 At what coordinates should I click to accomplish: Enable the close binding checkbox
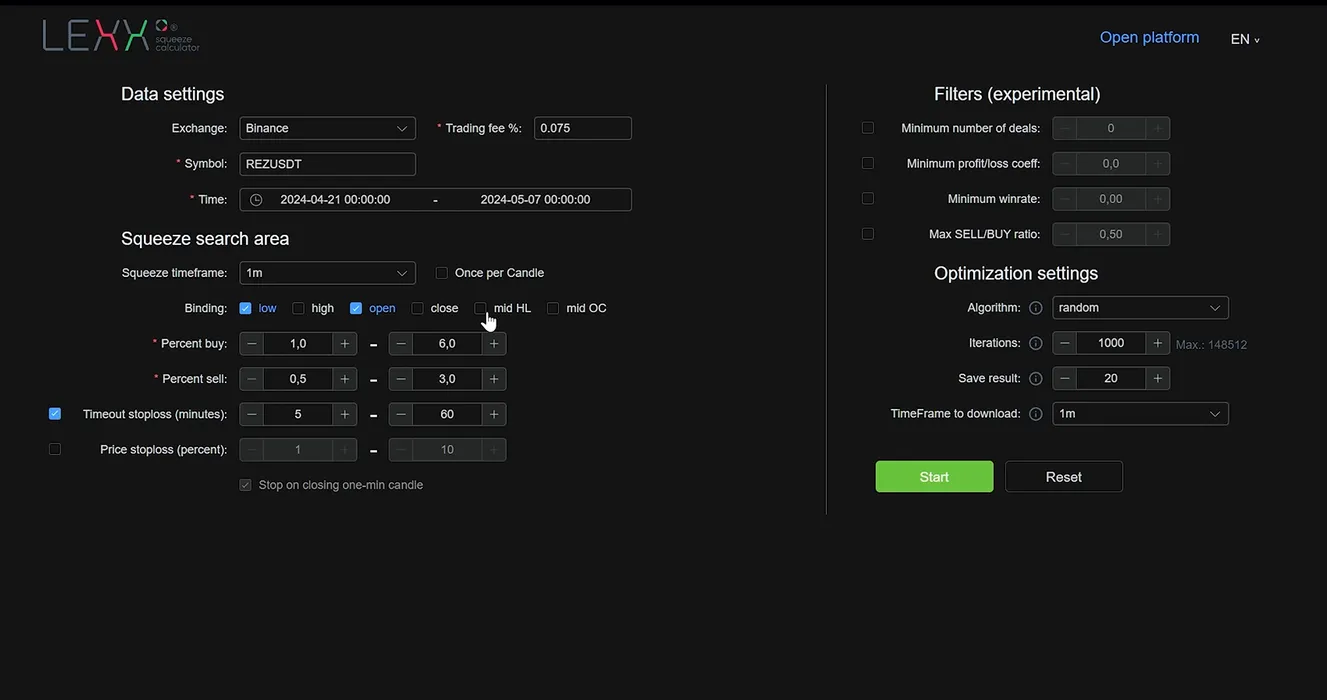[x=418, y=308]
